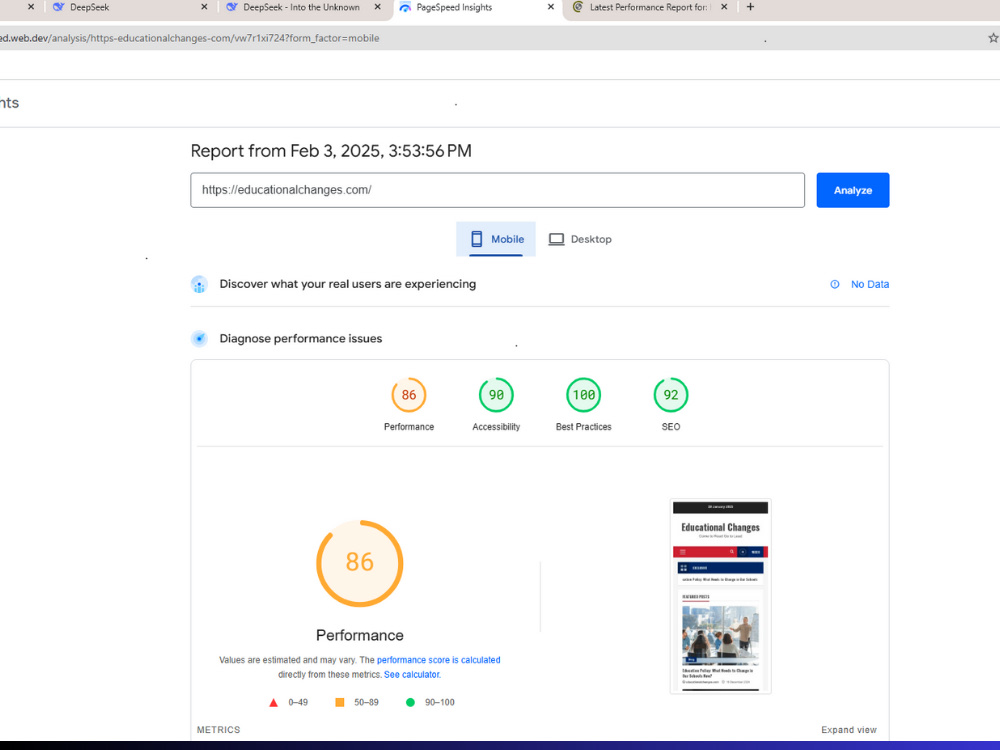Jump to Accessibility score gauge 90
The image size is (1000, 750).
click(496, 395)
